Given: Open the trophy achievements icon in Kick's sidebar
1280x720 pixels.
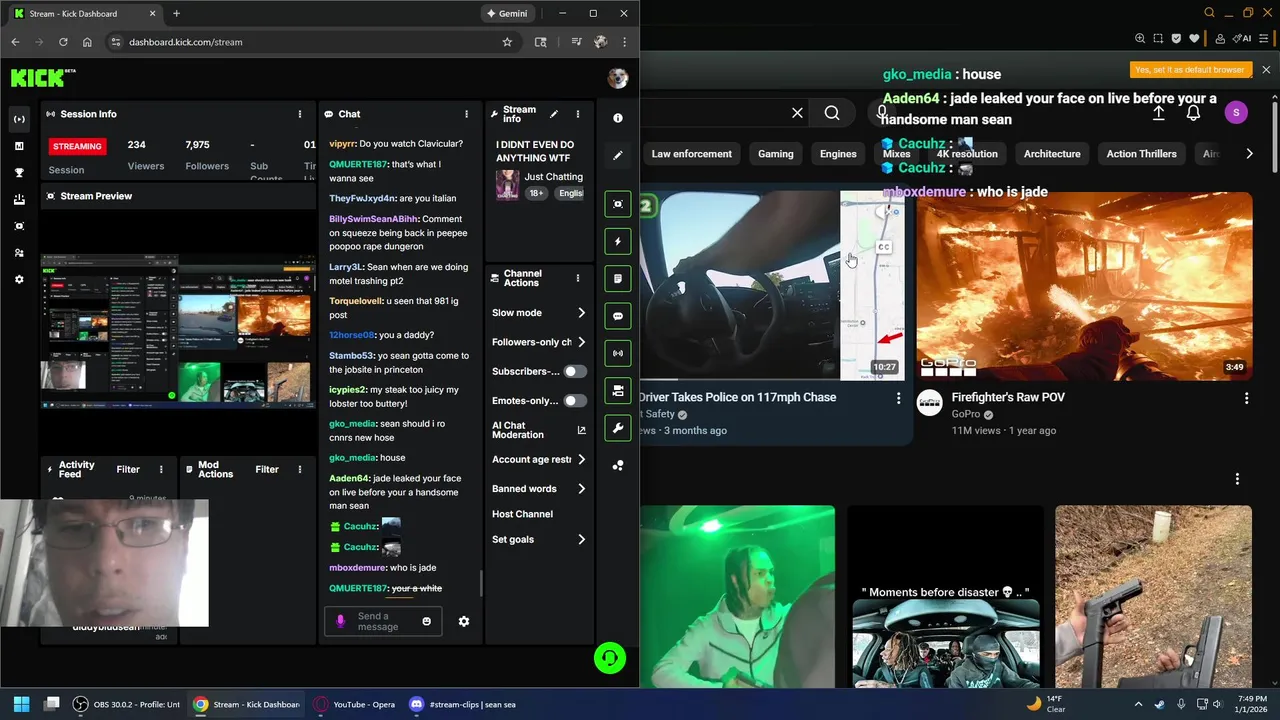Looking at the screenshot, I should tap(19, 173).
